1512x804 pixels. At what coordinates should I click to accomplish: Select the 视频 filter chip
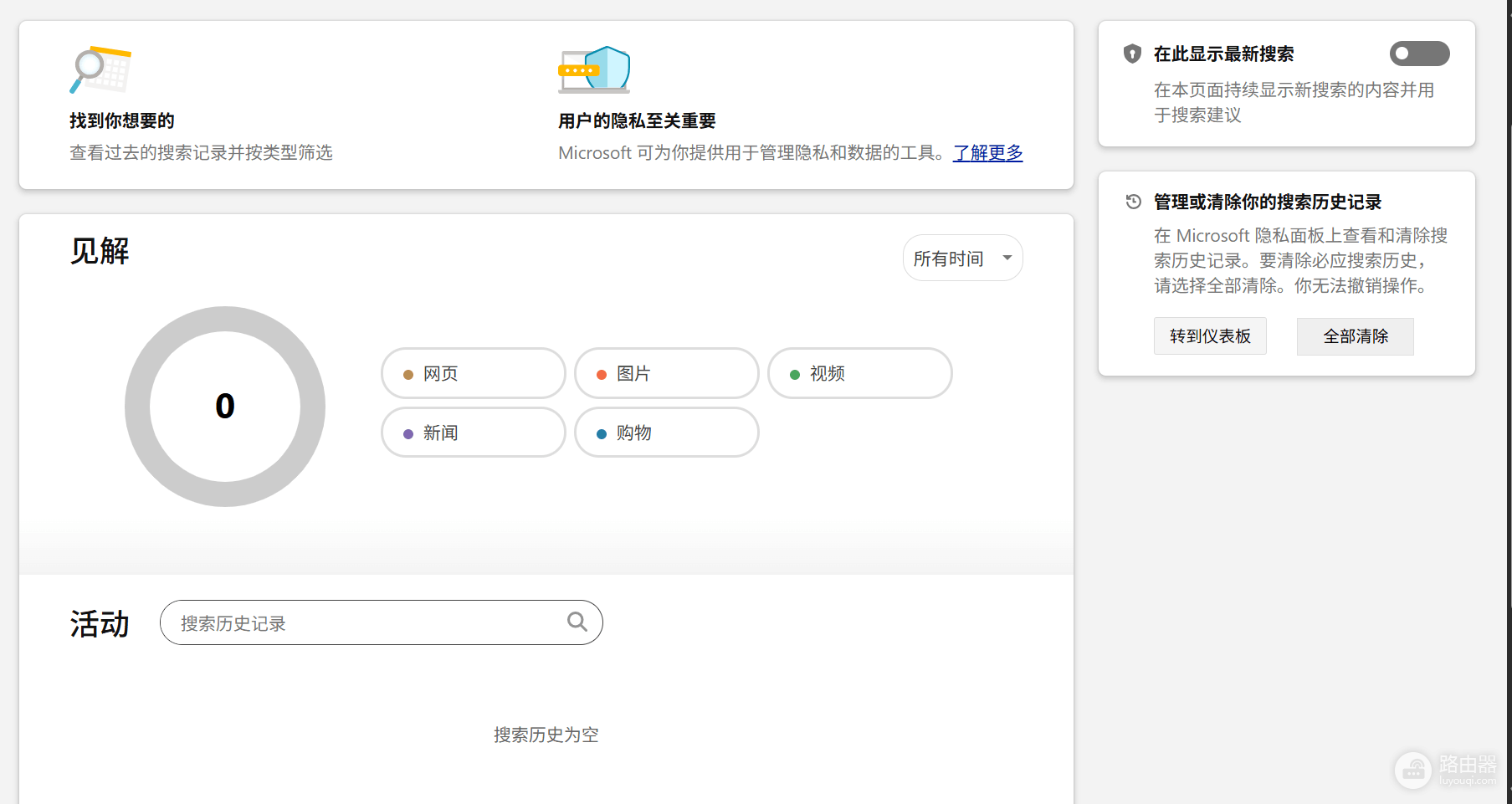pyautogui.click(x=860, y=373)
